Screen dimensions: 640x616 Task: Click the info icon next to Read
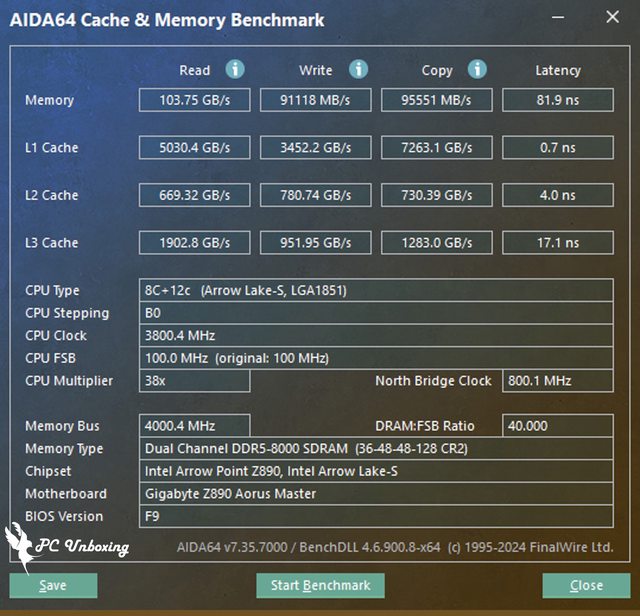click(x=235, y=69)
